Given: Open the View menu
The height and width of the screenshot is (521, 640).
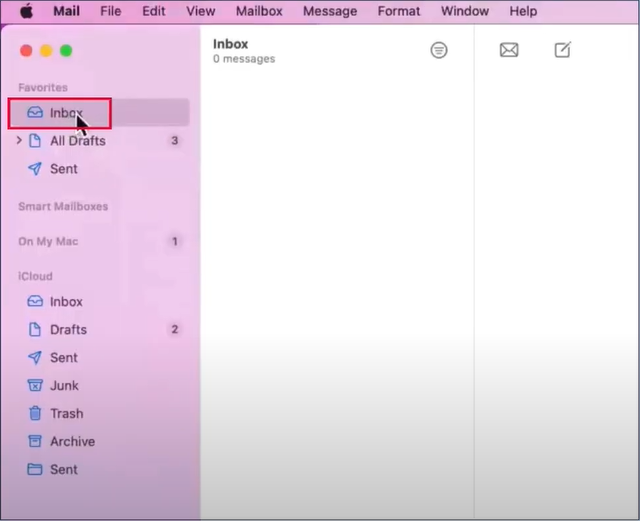Looking at the screenshot, I should tap(200, 11).
